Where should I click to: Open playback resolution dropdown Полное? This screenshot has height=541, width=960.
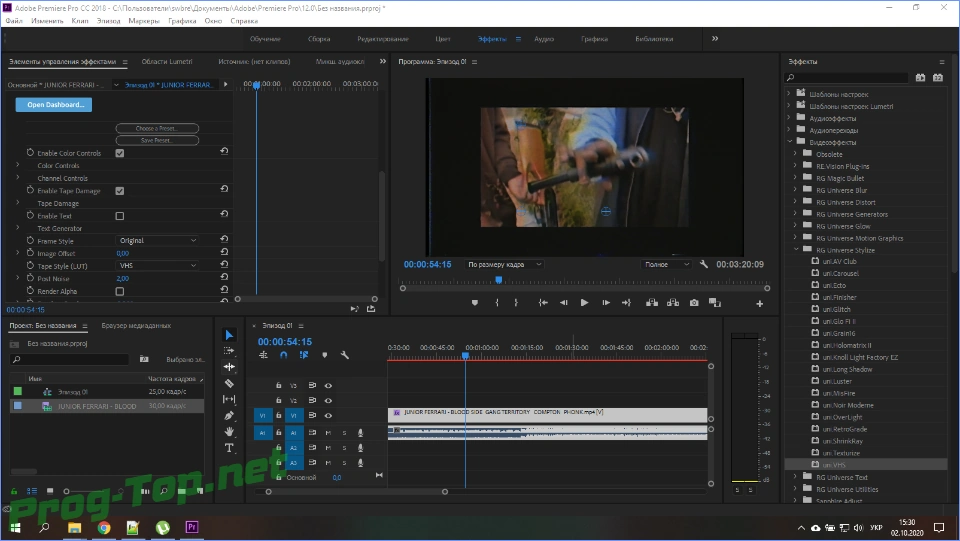pos(667,264)
